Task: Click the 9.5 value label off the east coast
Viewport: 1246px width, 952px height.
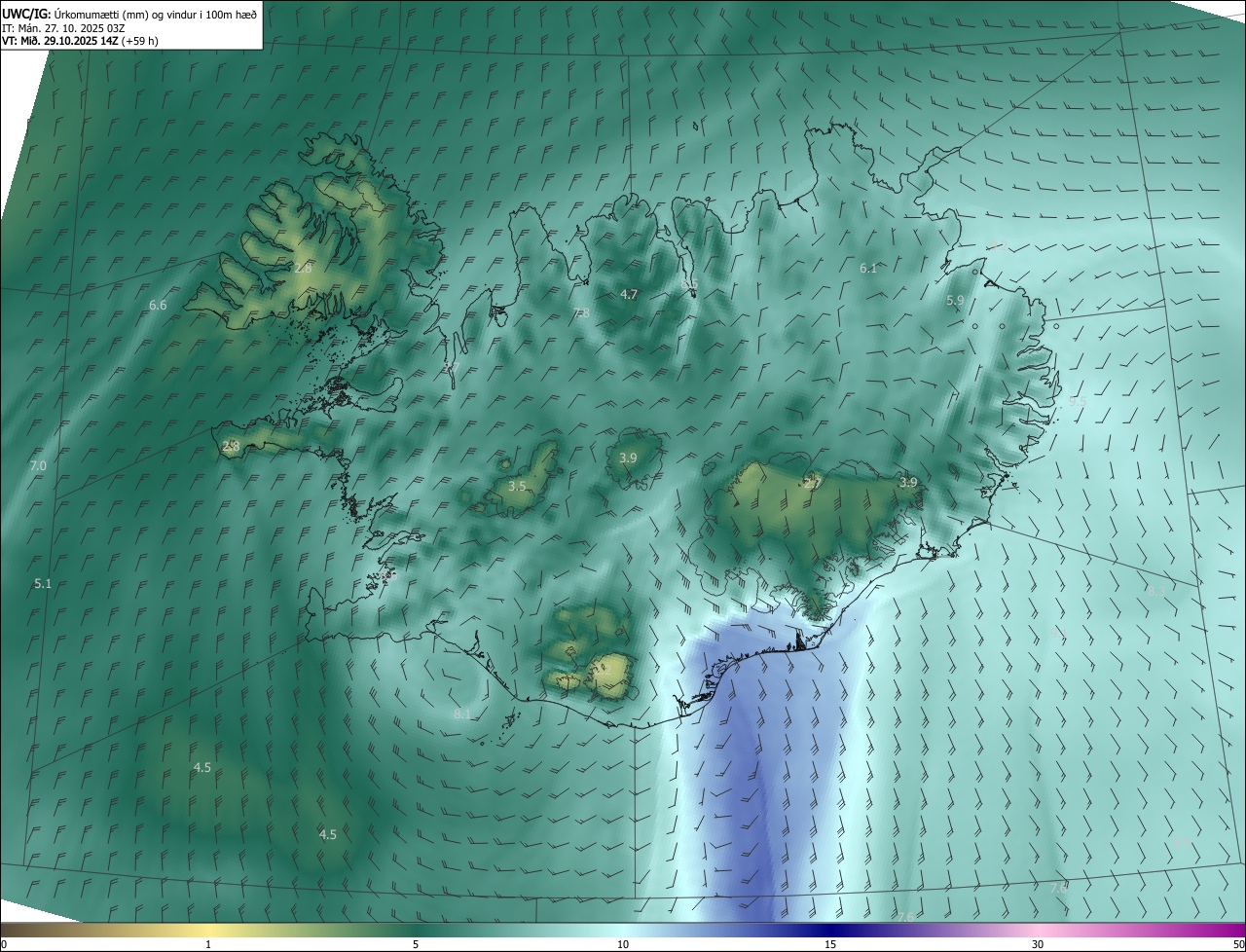Action: click(x=1078, y=401)
